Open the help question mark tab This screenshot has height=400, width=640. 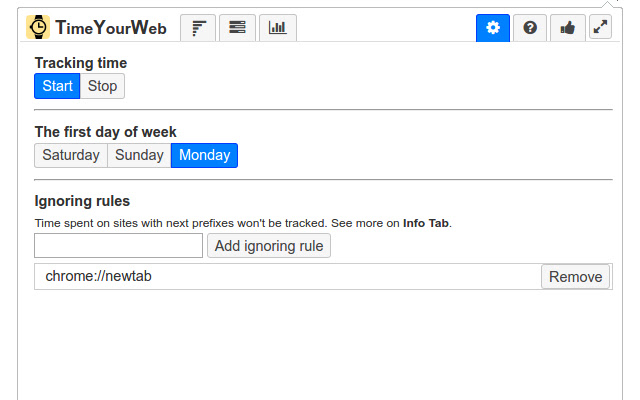point(530,28)
